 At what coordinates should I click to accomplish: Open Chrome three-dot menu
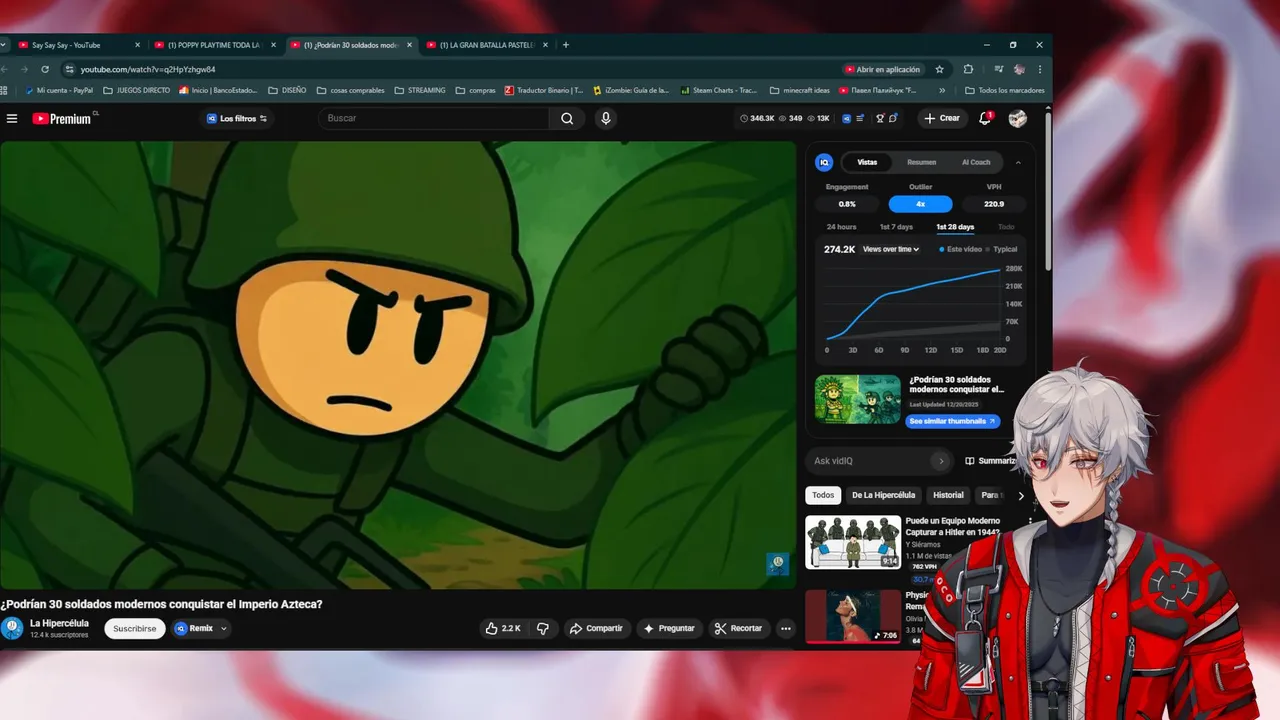(x=1040, y=69)
